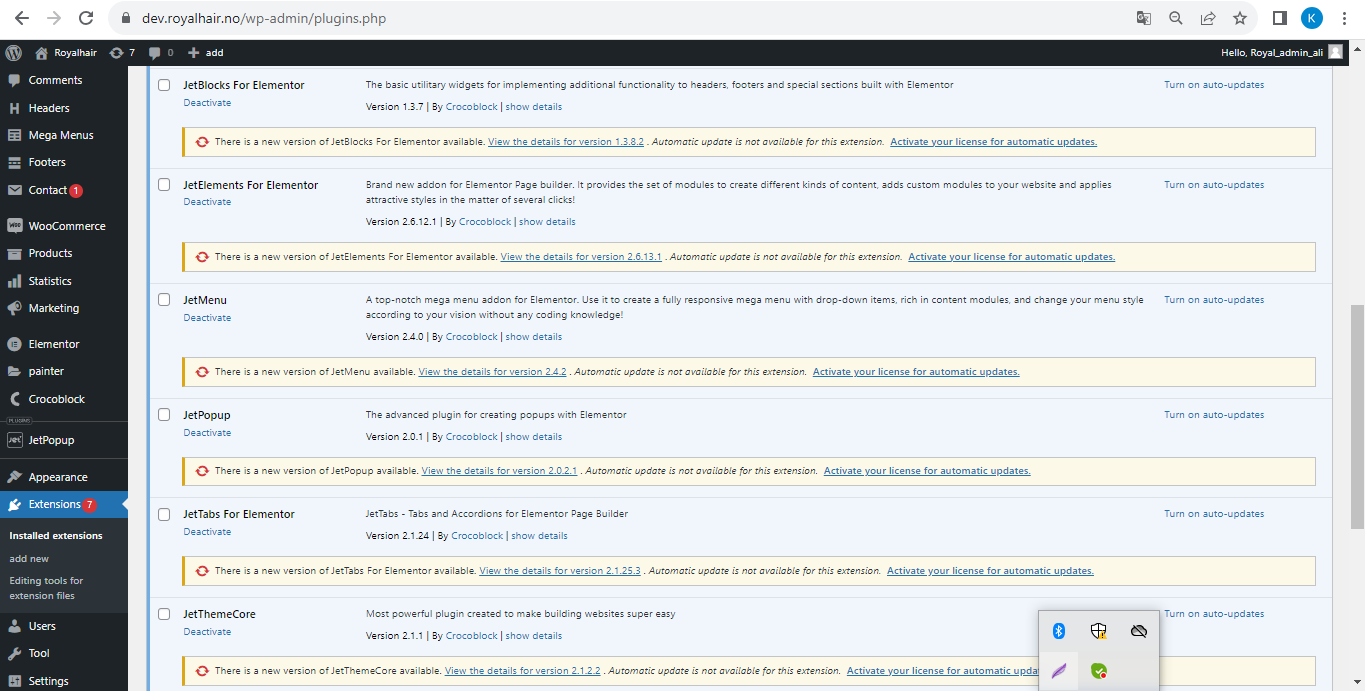The width and height of the screenshot is (1365, 691).
Task: Check the JetTabs For Elementor checkbox
Action: [164, 514]
